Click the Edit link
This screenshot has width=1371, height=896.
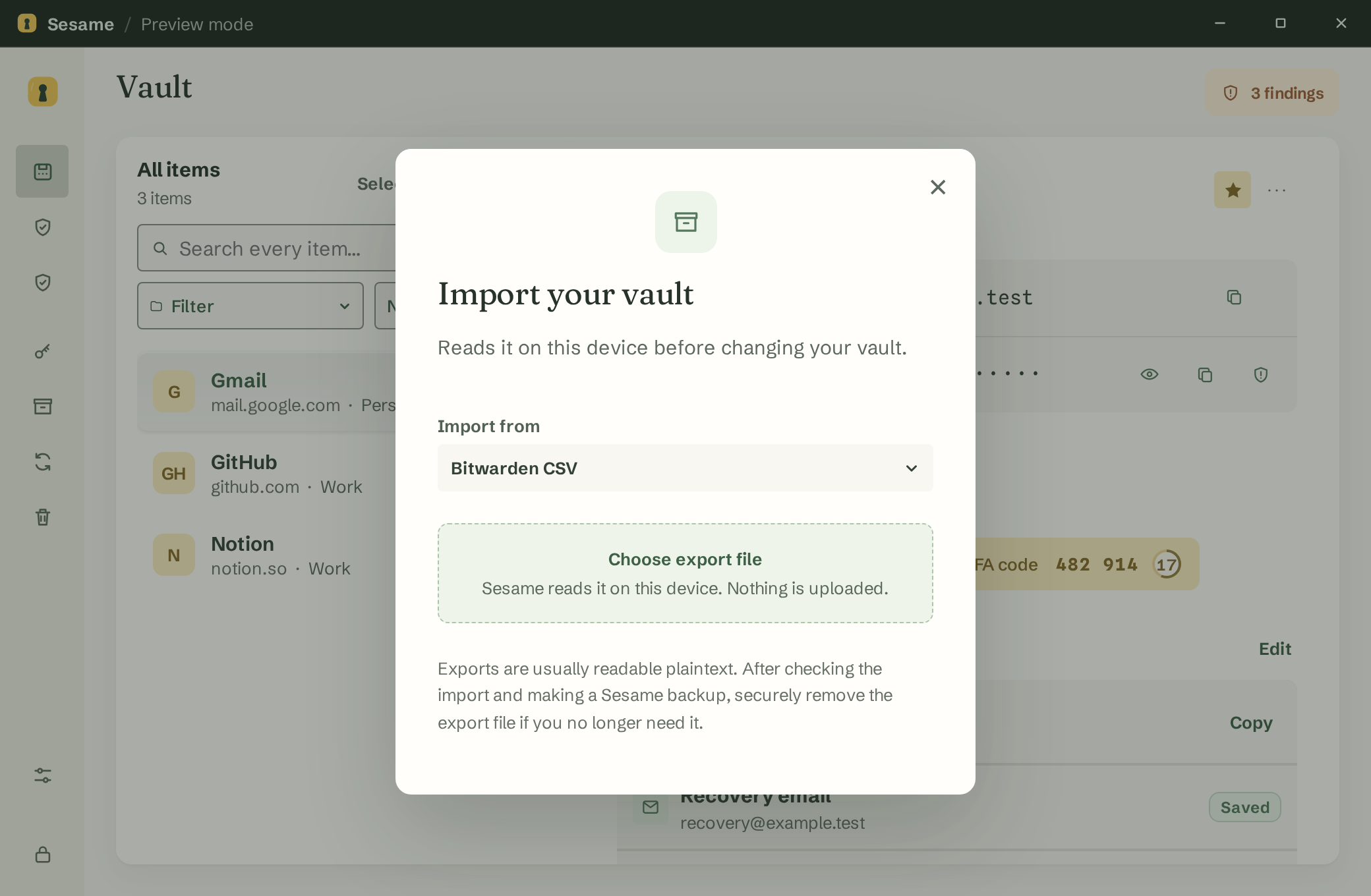tap(1275, 649)
